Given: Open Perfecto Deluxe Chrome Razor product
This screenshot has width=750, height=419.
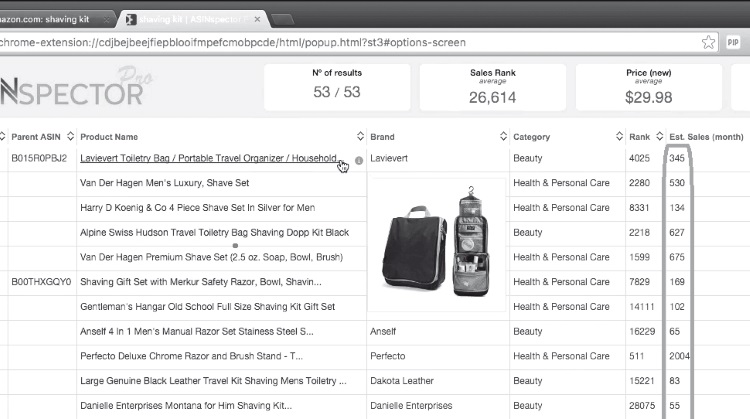Looking at the screenshot, I should (198, 356).
